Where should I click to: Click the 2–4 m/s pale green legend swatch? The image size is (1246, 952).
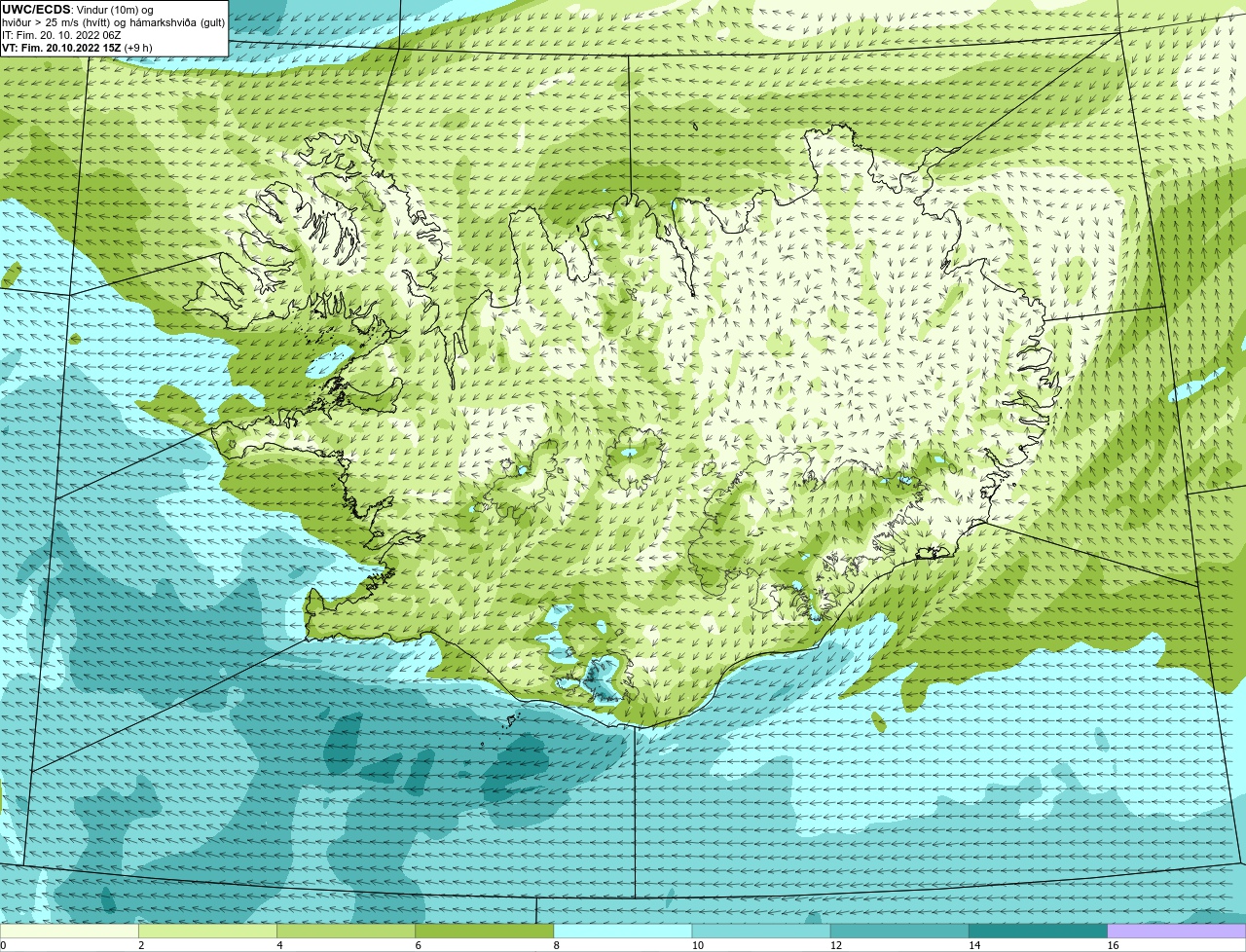point(208,931)
